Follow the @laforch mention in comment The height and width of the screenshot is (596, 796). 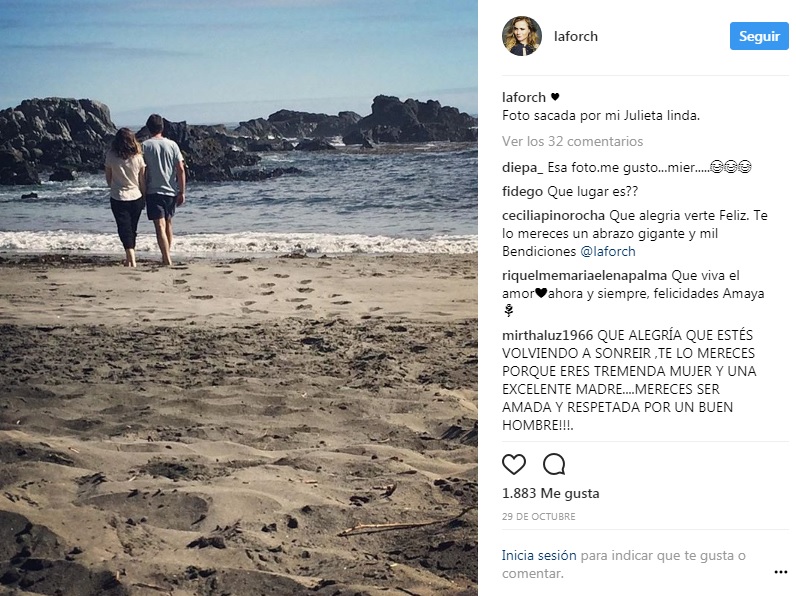click(608, 251)
